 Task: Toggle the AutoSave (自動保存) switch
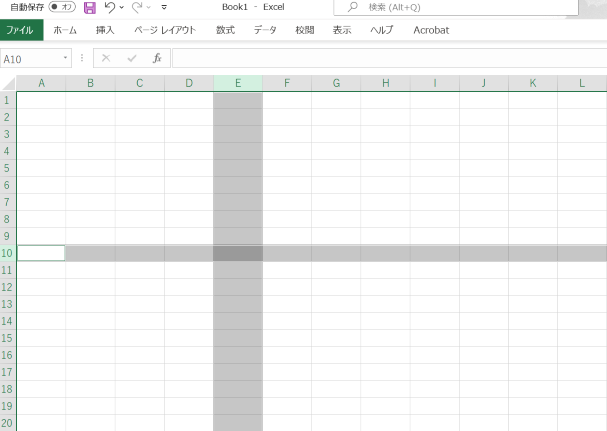pyautogui.click(x=62, y=8)
